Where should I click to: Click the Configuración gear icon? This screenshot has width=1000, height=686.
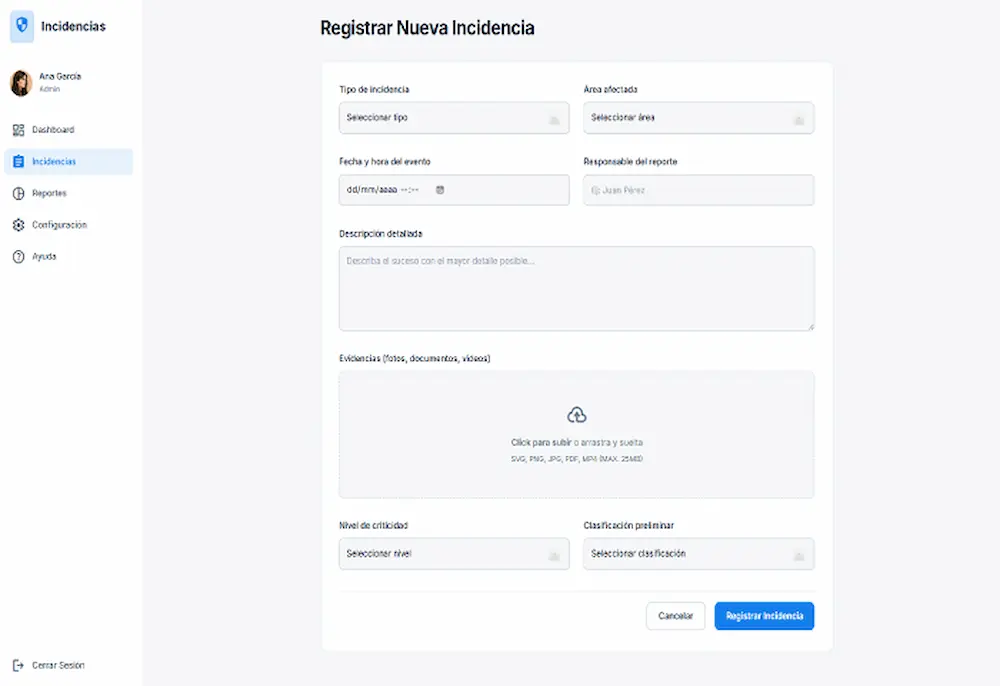[19, 224]
